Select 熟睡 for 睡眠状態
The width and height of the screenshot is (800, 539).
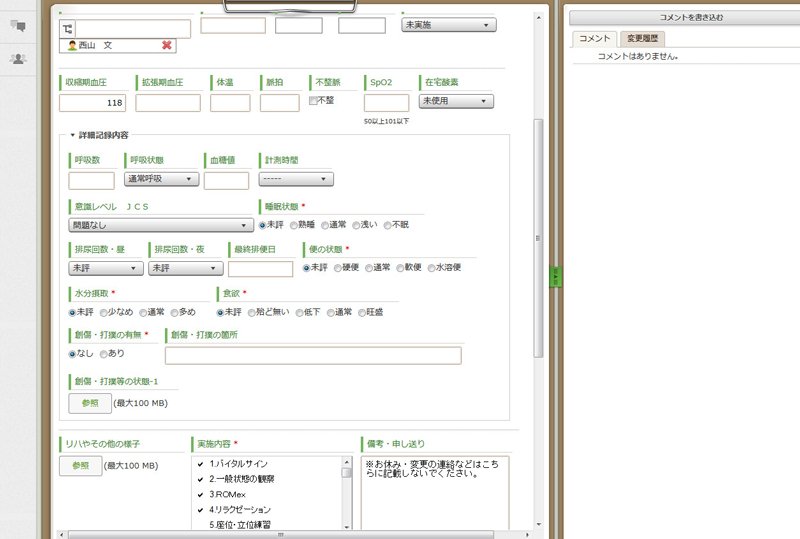[x=294, y=225]
